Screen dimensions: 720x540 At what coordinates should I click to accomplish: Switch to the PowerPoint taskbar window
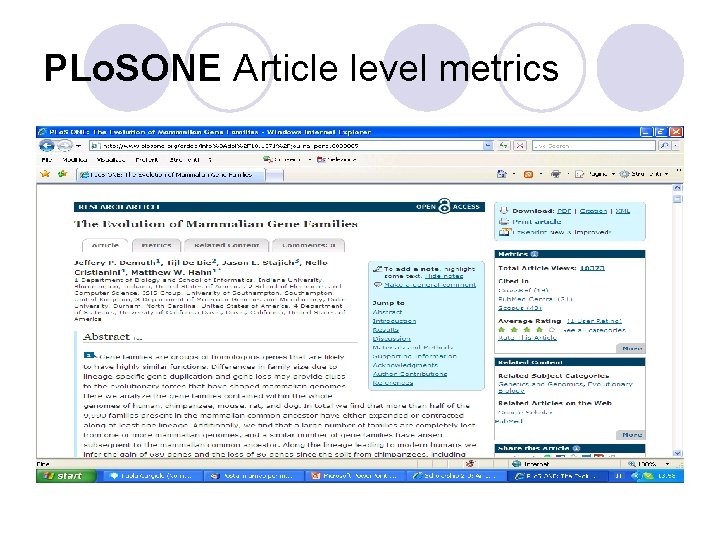pyautogui.click(x=355, y=476)
